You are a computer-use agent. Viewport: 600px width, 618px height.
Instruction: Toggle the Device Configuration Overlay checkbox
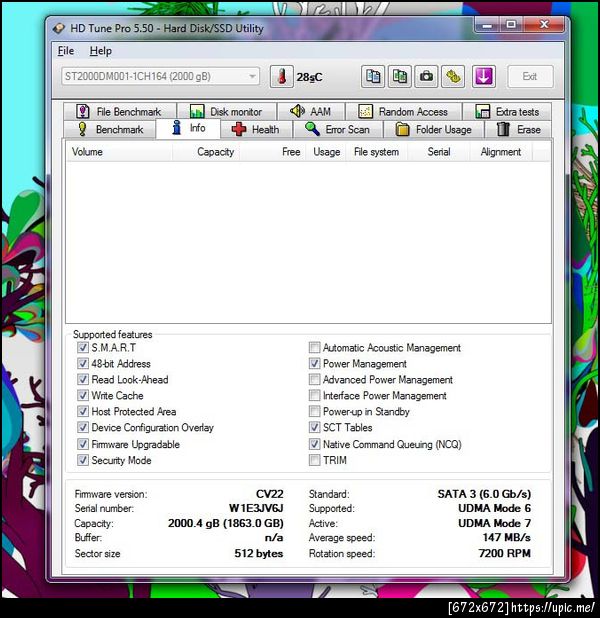click(x=83, y=427)
